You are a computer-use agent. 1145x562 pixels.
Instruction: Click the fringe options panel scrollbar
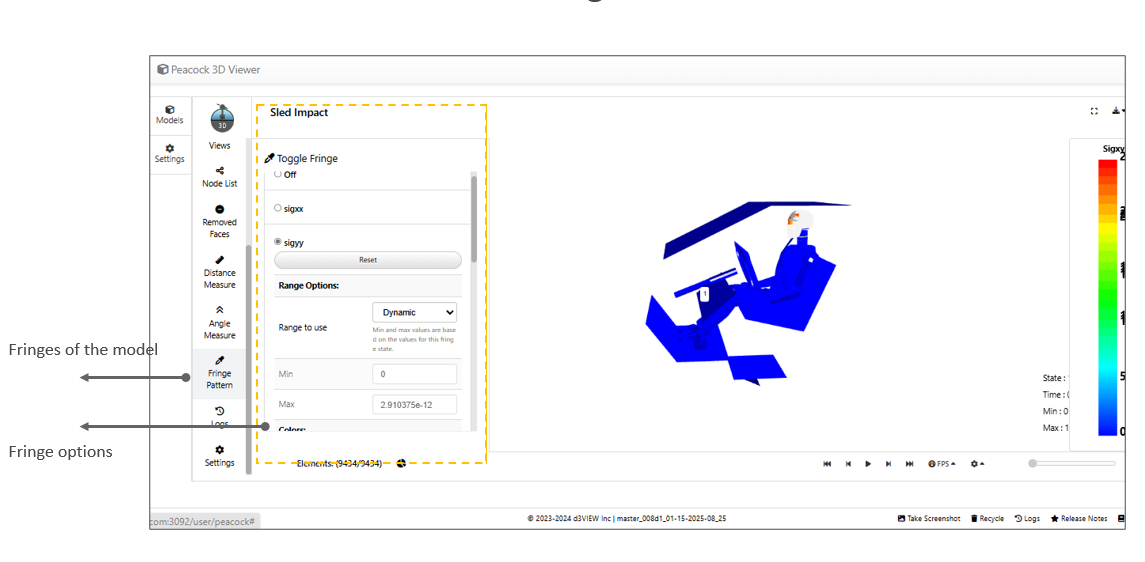coord(474,219)
